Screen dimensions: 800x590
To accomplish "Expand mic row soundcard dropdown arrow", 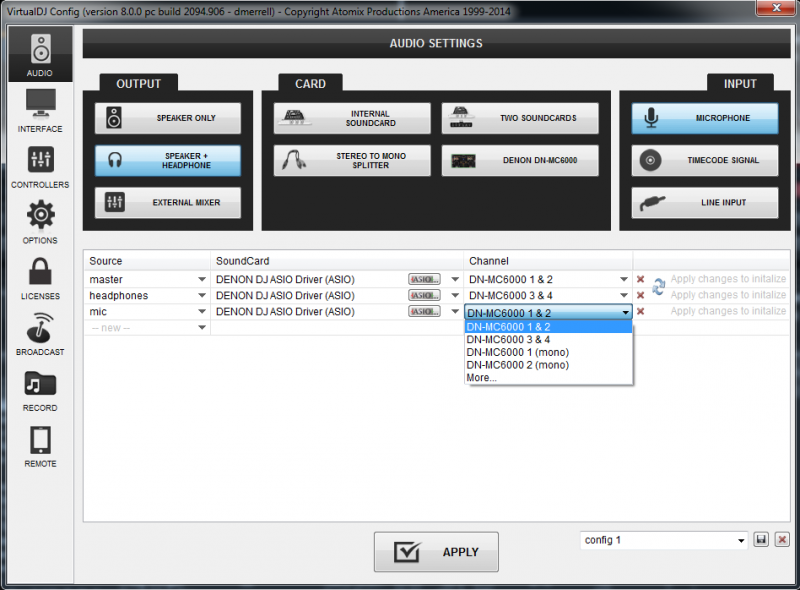I will tap(455, 311).
